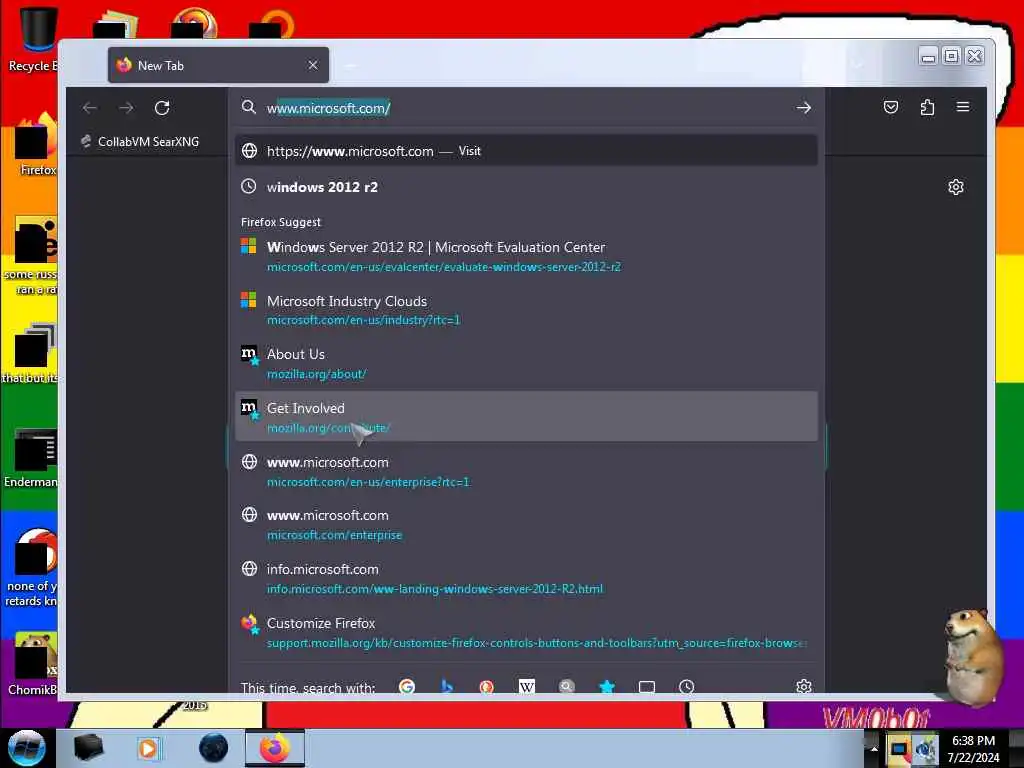The width and height of the screenshot is (1024, 768).
Task: Maximize the Firefox window
Action: click(952, 56)
